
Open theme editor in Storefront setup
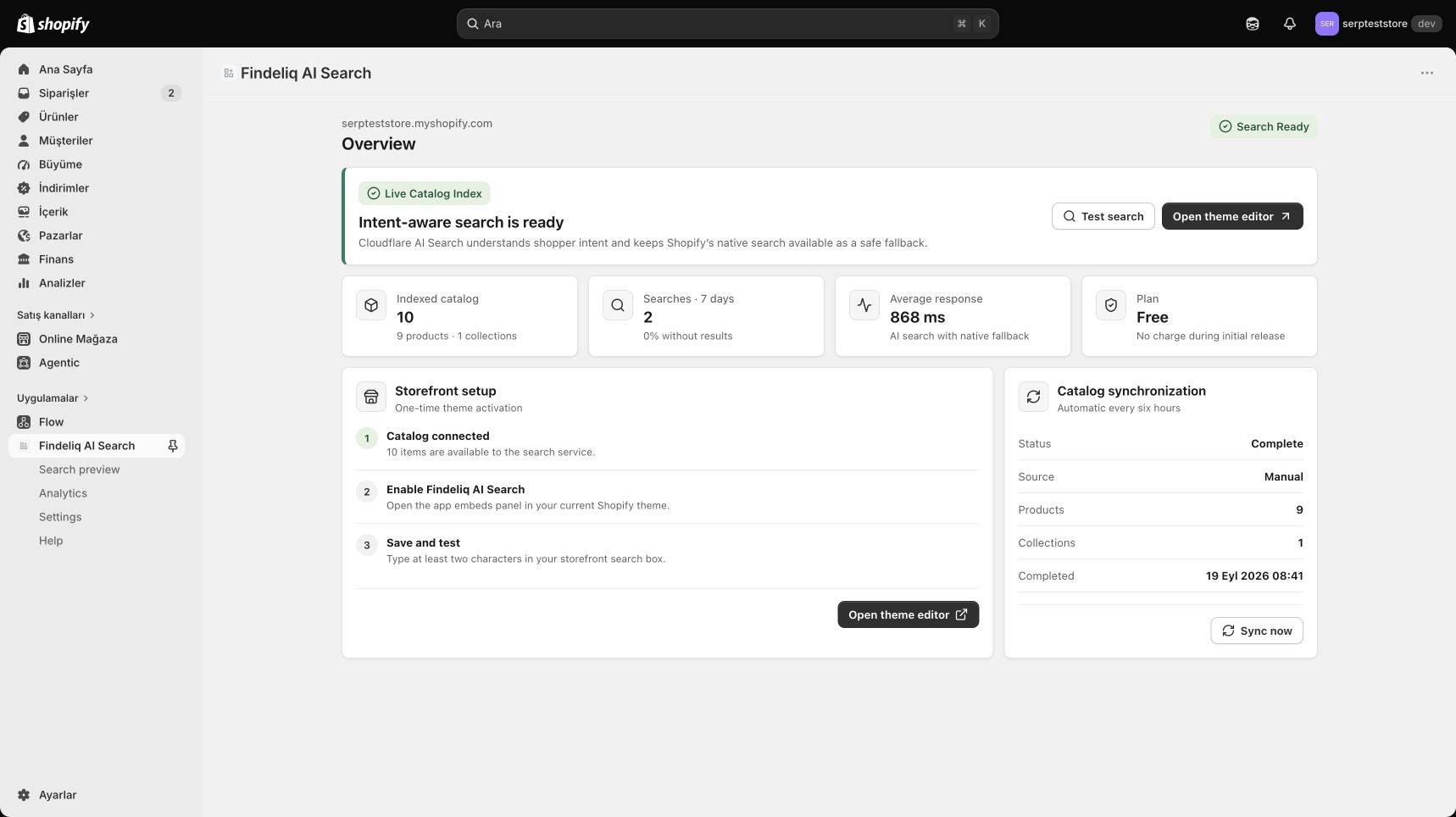(908, 614)
